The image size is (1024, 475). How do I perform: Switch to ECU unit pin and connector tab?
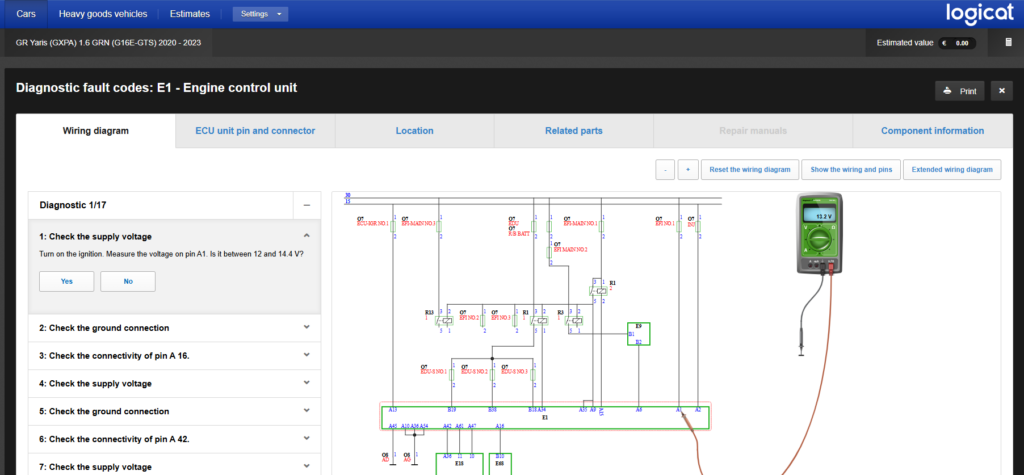point(255,131)
